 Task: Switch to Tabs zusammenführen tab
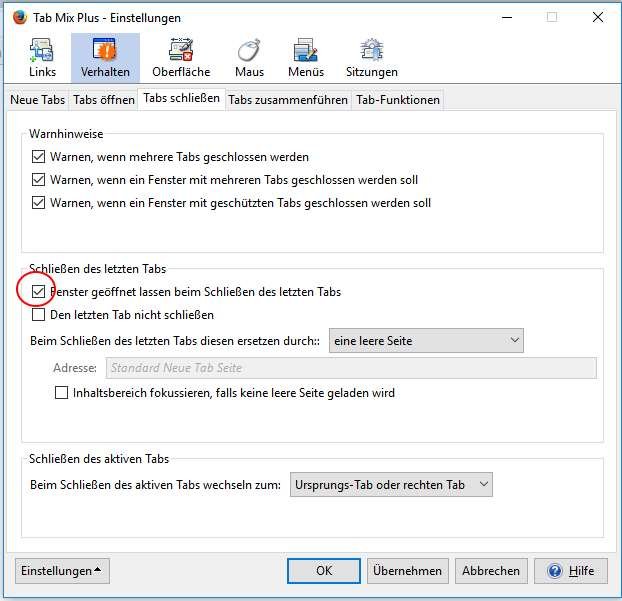[288, 100]
